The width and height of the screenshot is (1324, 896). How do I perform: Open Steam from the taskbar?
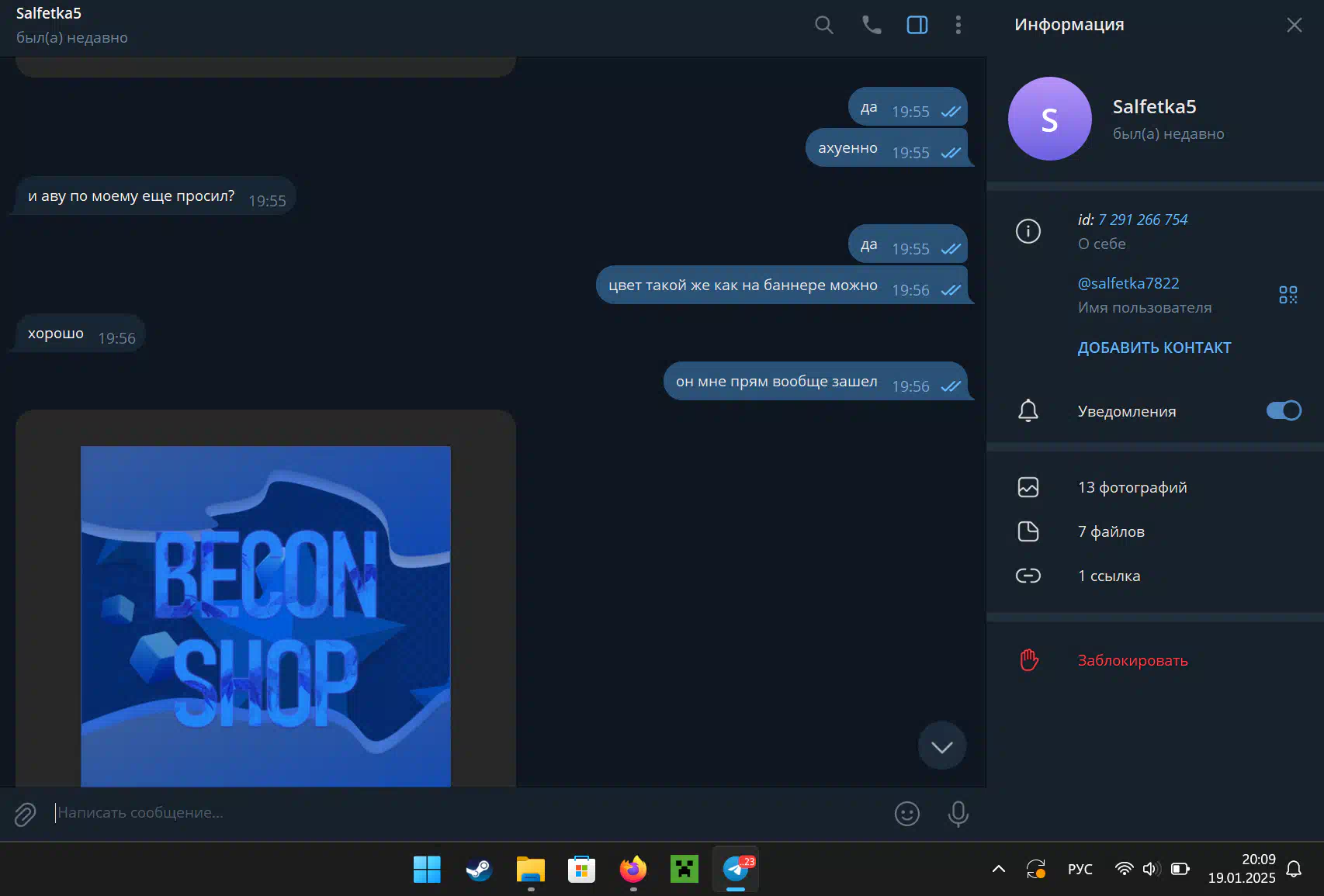(x=479, y=870)
